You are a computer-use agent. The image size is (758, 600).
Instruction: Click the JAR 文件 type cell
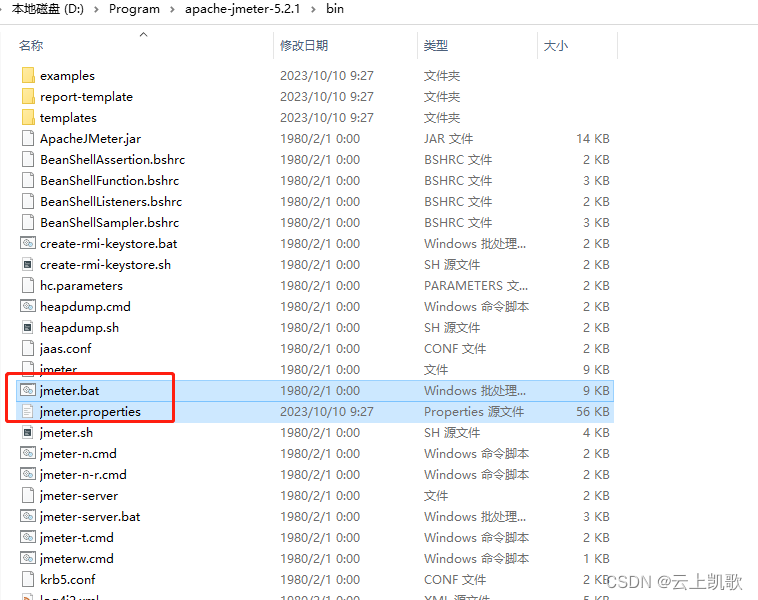(x=448, y=139)
